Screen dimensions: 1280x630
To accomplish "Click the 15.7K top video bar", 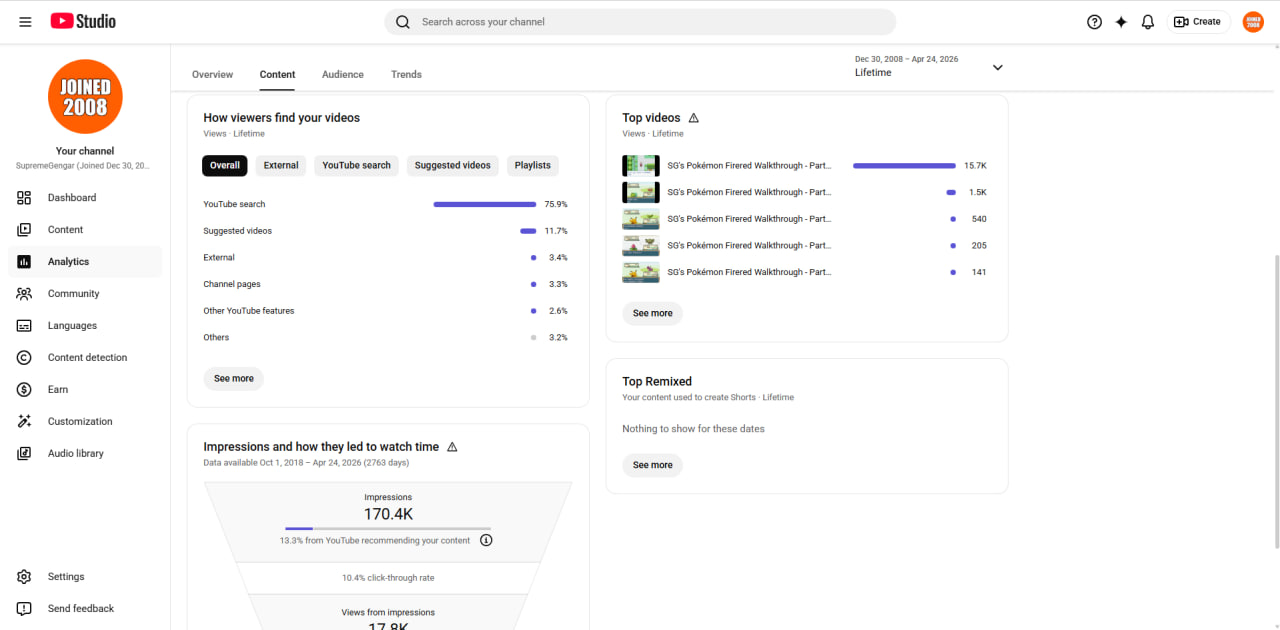I will coord(904,166).
